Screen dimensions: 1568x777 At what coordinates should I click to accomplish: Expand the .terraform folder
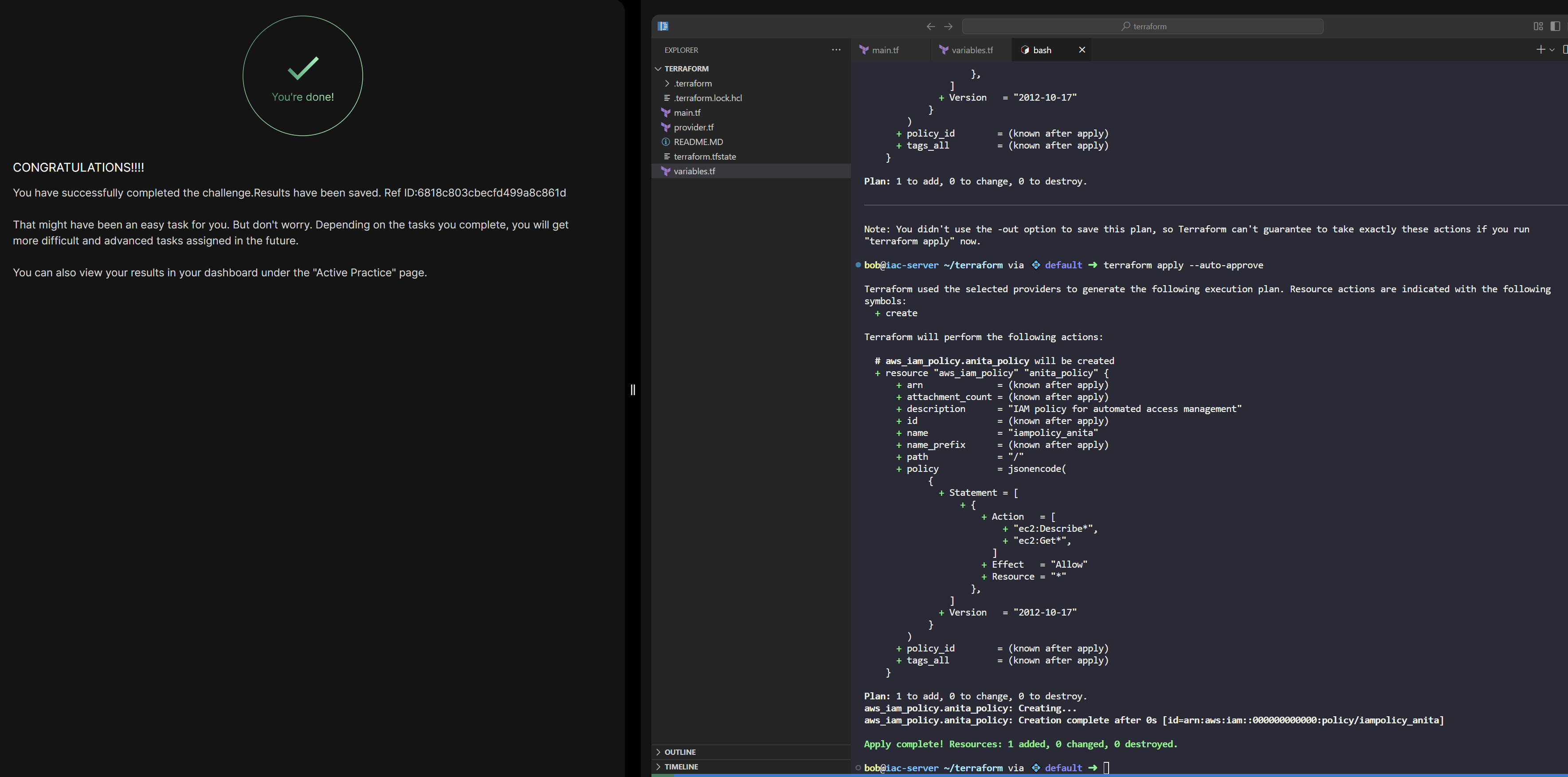click(x=692, y=83)
